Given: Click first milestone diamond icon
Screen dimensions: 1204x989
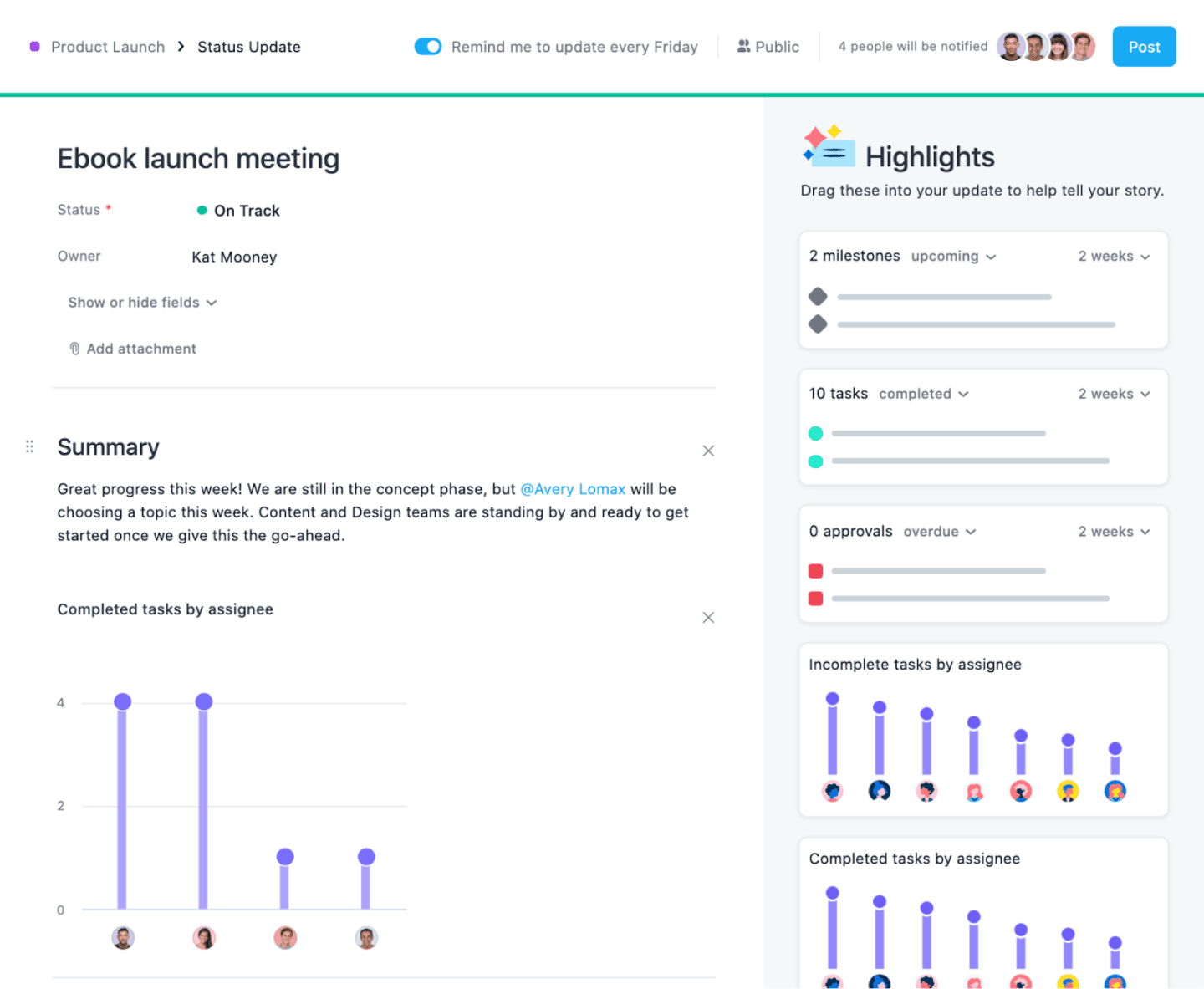Looking at the screenshot, I should point(818,297).
